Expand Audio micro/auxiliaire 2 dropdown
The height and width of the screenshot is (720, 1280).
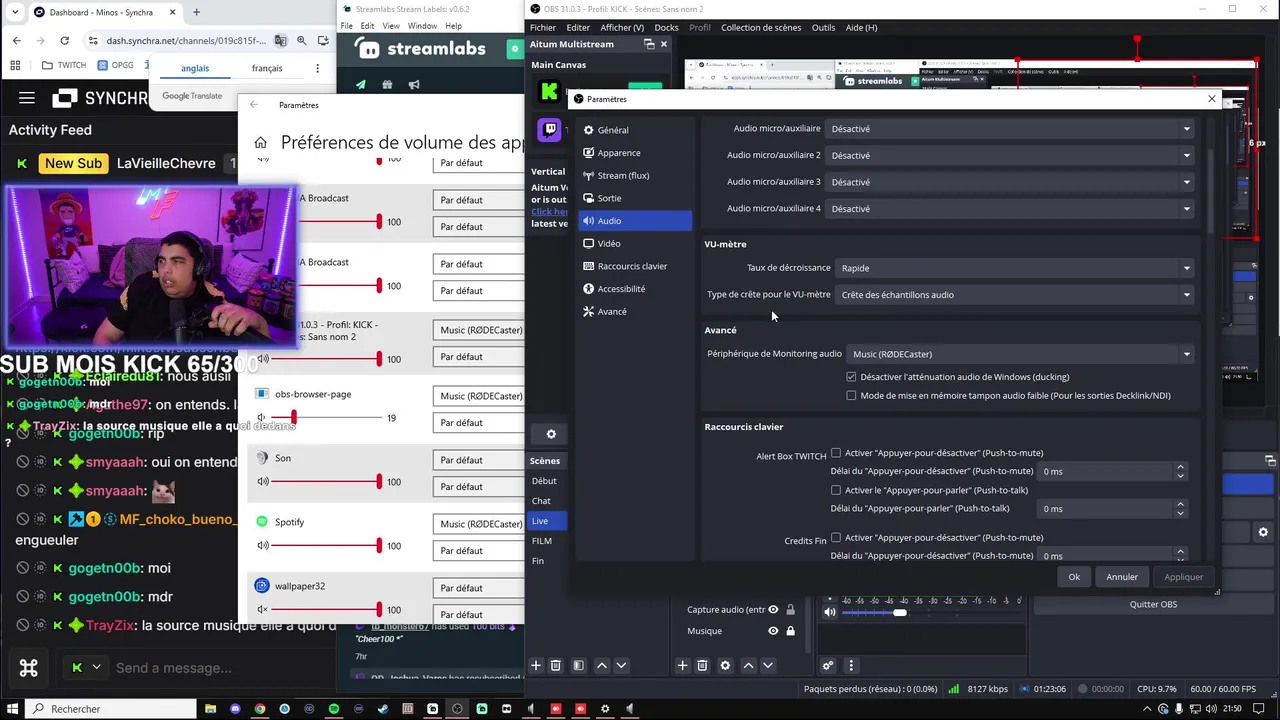(x=1011, y=155)
